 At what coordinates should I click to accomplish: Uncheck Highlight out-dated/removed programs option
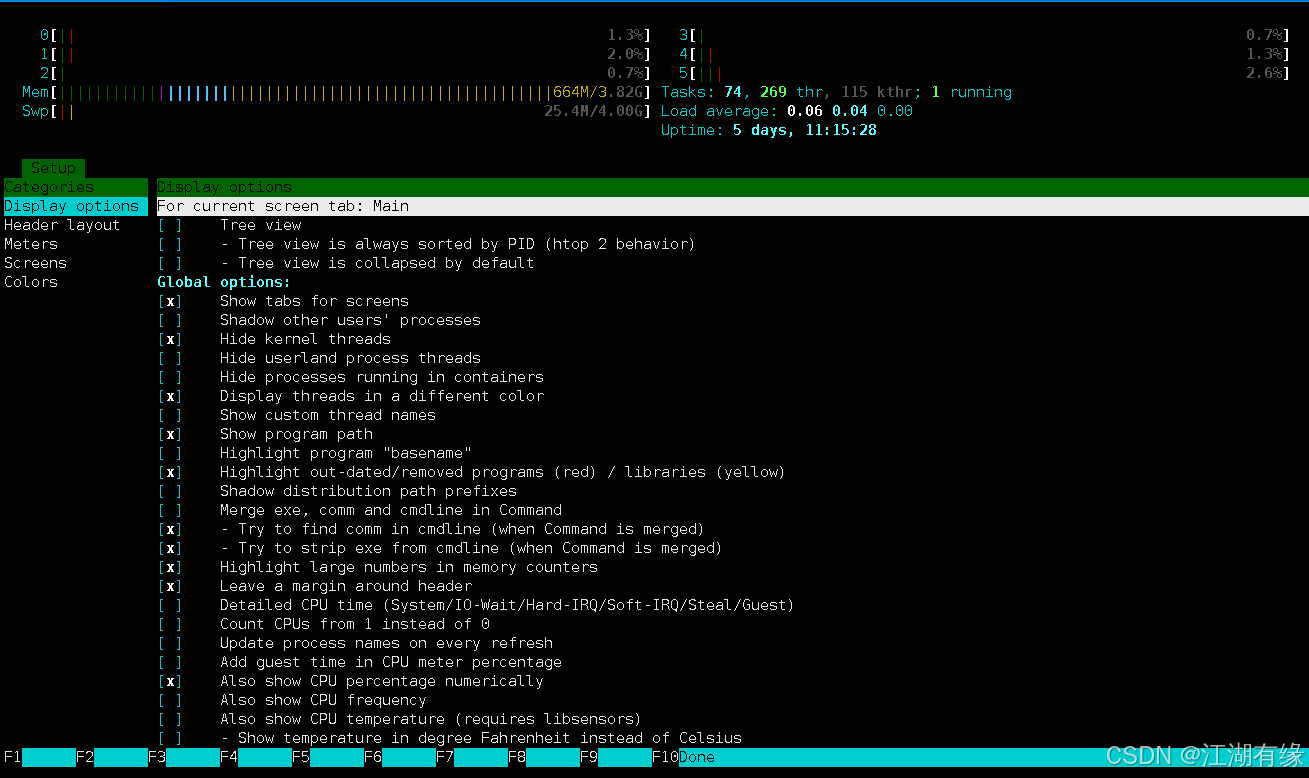170,472
